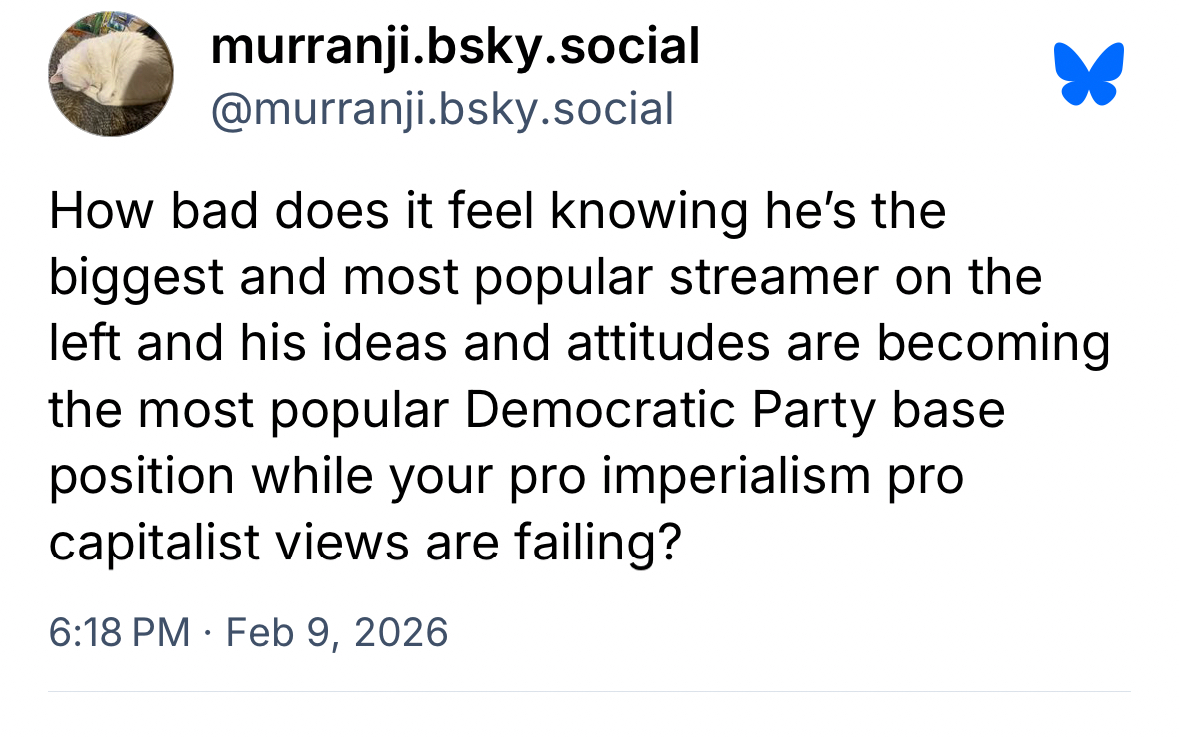Click the word "becoming" in the post
The width and height of the screenshot is (1179, 737).
coord(993,345)
